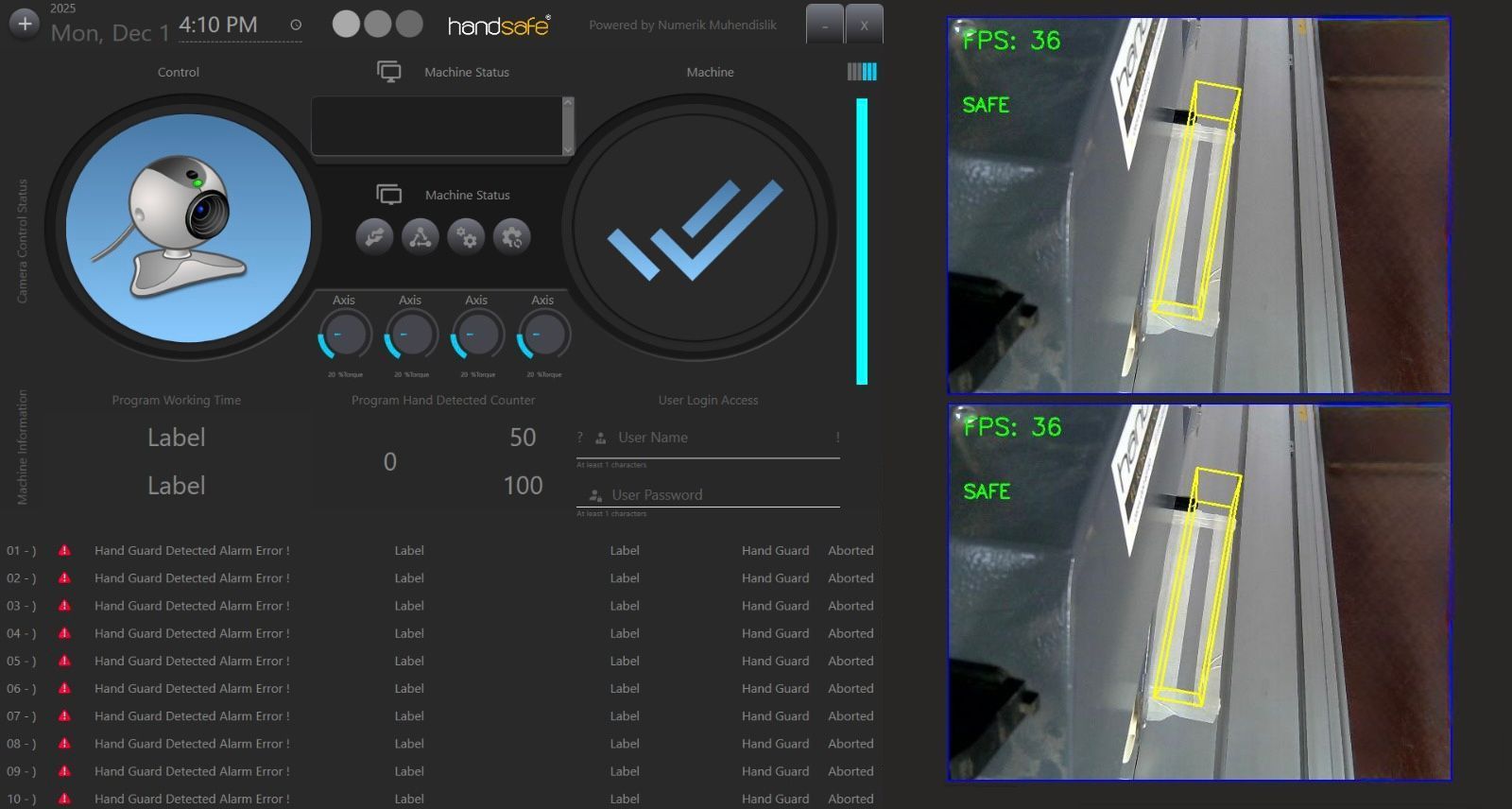Click the plus button beside the date
The height and width of the screenshot is (809, 1512).
[25, 25]
